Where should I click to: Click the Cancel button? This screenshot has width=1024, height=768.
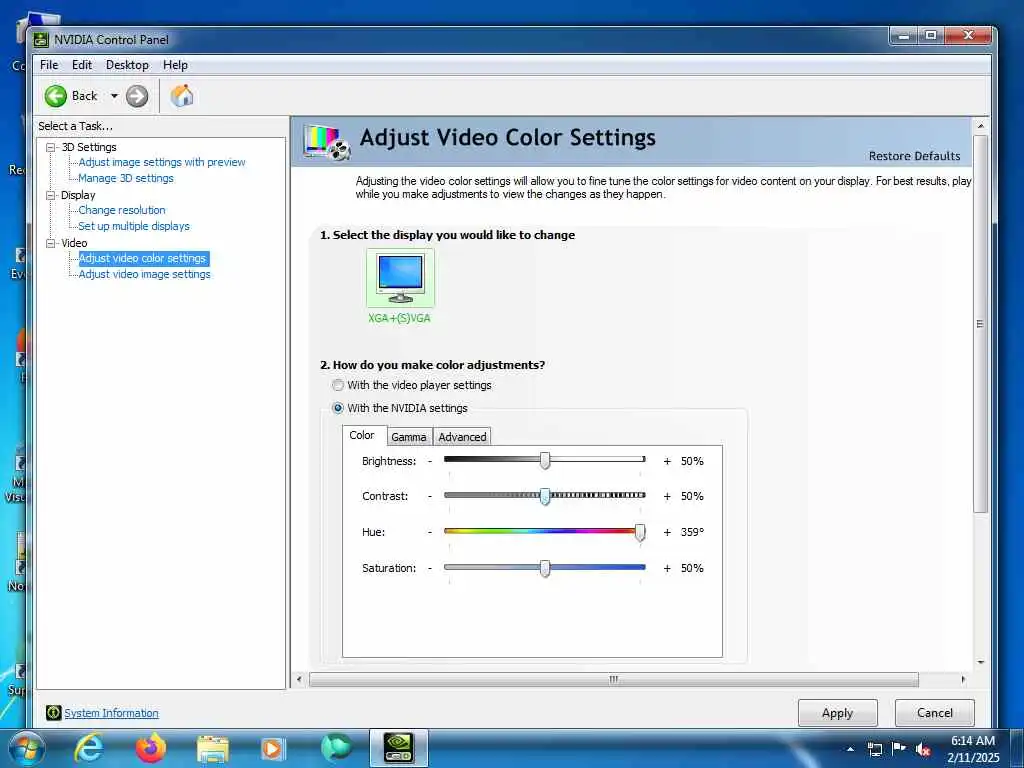935,713
